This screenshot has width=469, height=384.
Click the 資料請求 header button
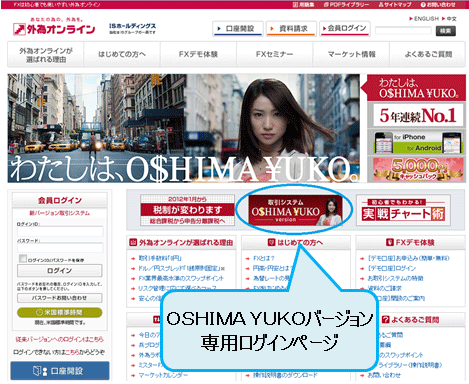(291, 29)
